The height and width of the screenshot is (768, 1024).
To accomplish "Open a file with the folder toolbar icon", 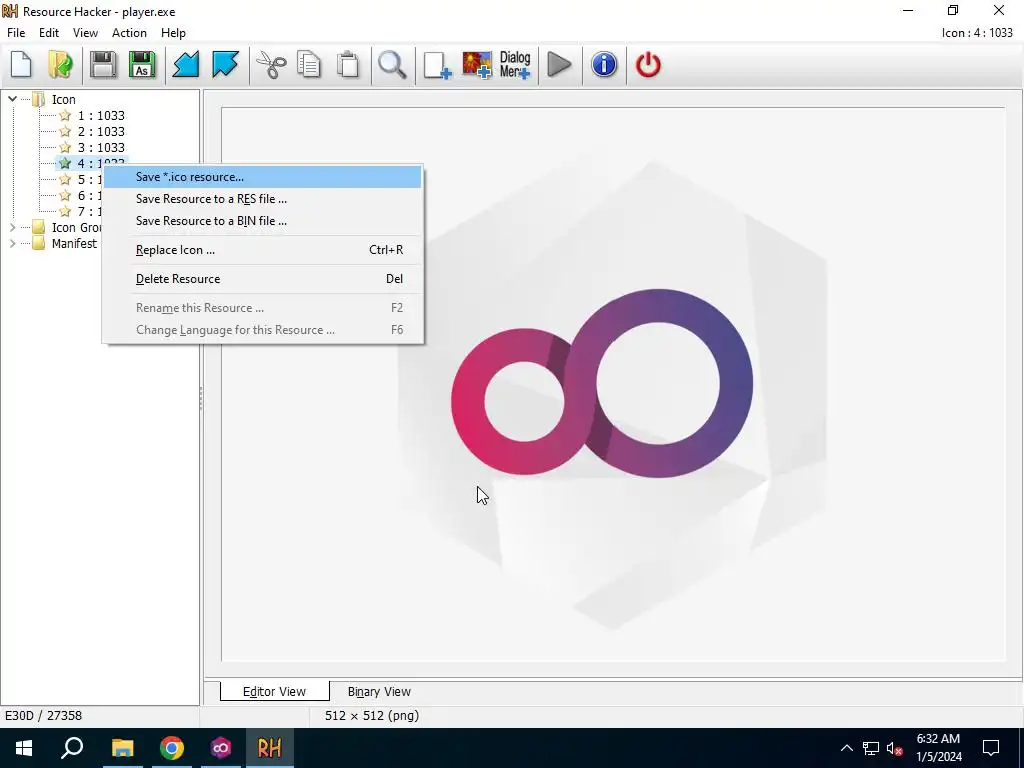I will click(61, 65).
